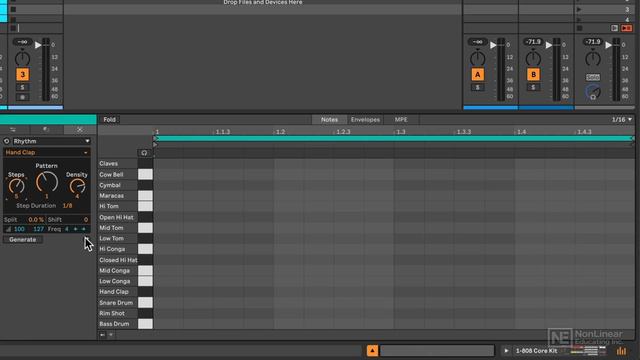Click the piano key for Hi Conga
The image size is (640, 360).
[145, 249]
